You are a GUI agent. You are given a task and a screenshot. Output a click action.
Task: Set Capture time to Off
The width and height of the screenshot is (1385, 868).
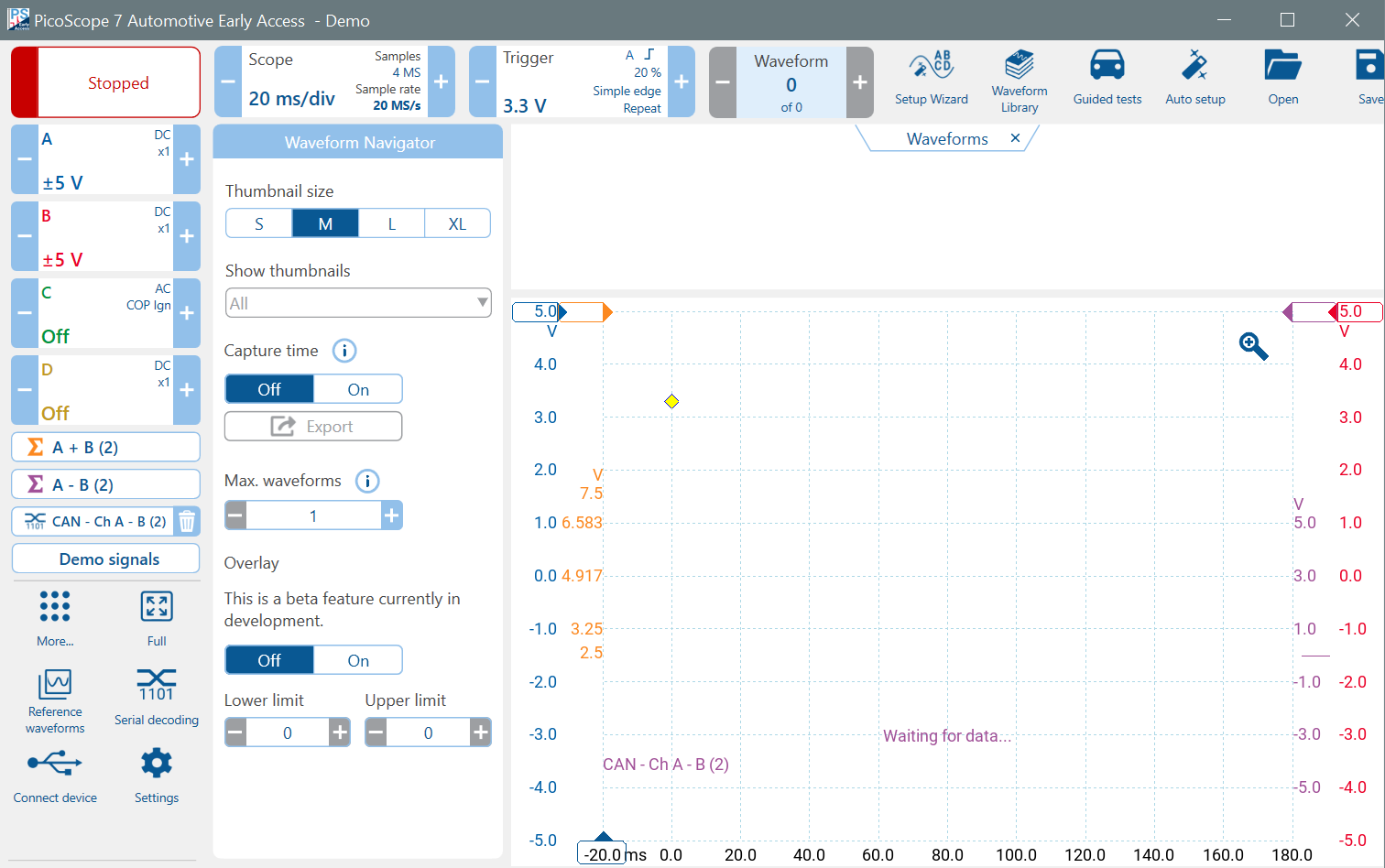(269, 389)
